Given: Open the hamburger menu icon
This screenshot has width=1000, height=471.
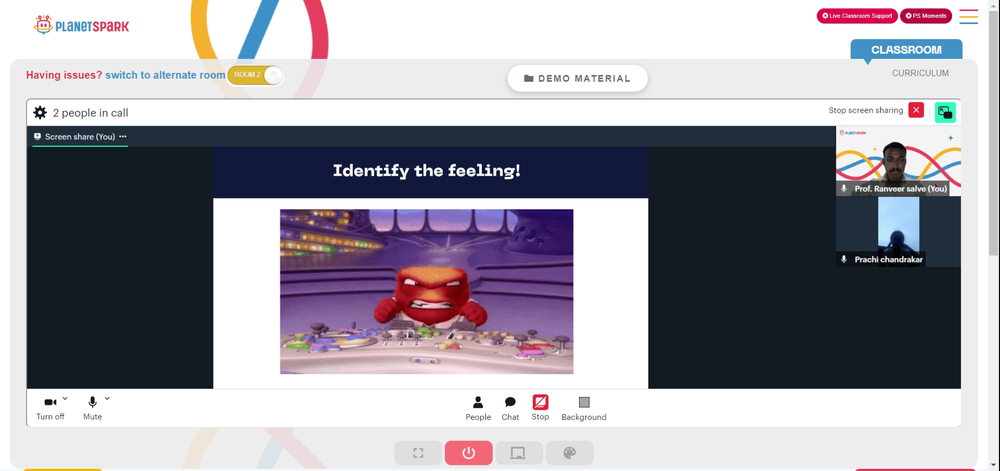Looking at the screenshot, I should 968,17.
